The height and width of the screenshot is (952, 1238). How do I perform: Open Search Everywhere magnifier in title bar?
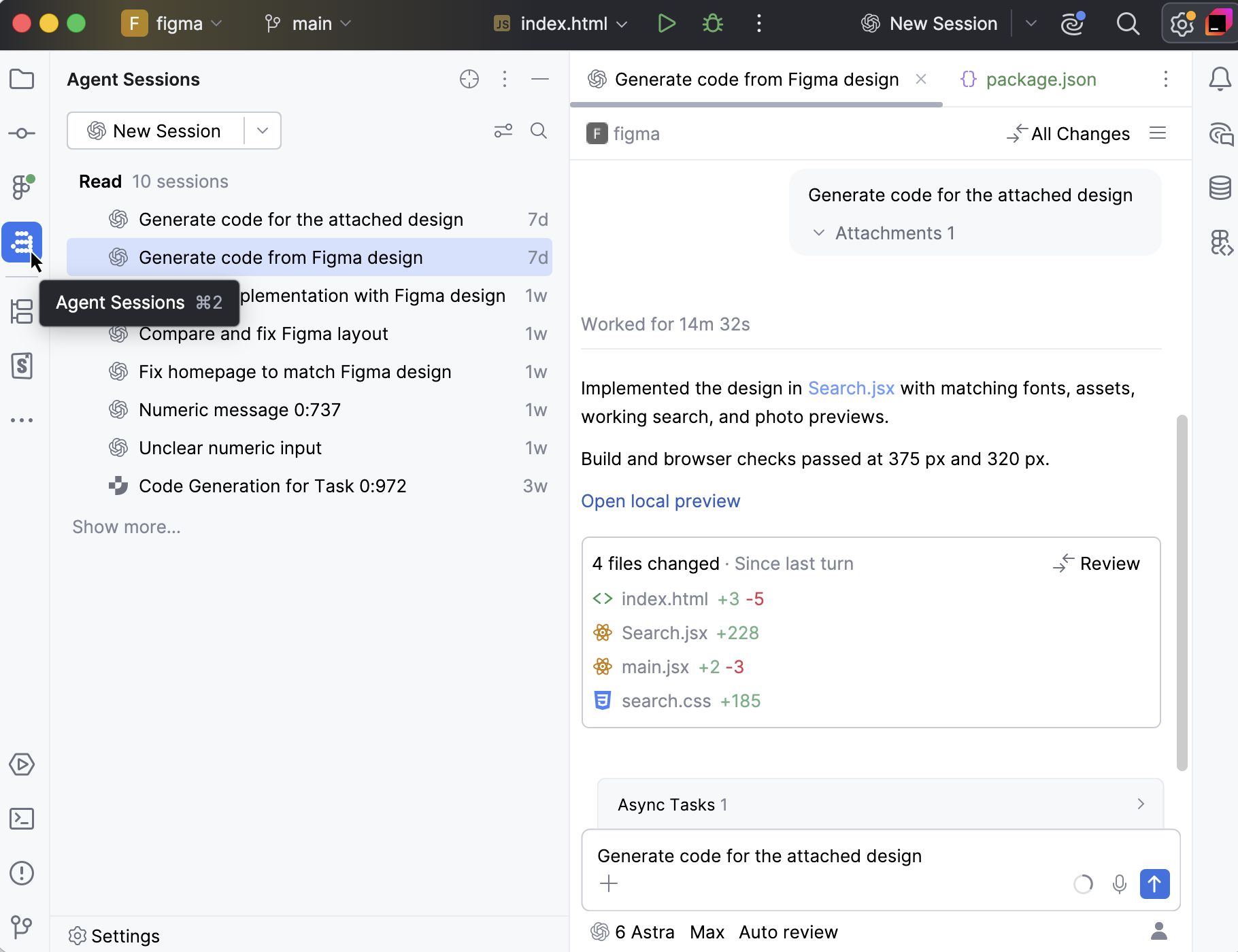pos(1128,24)
